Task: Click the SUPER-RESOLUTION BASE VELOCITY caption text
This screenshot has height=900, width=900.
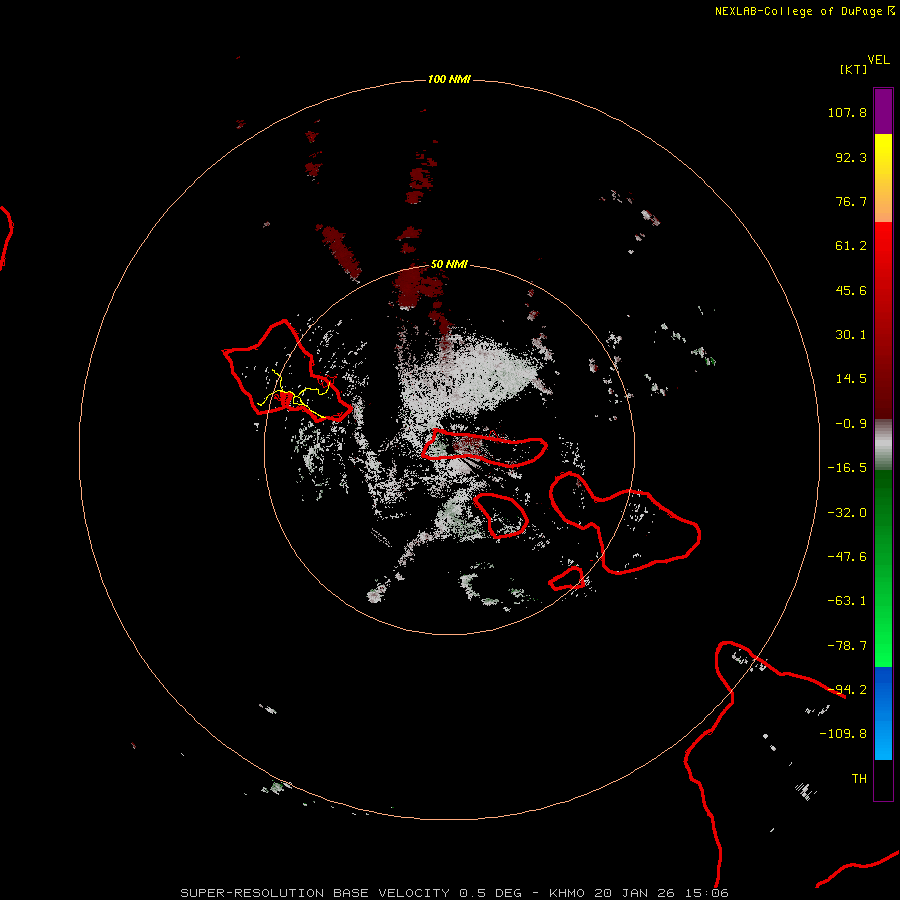Action: pyautogui.click(x=315, y=893)
